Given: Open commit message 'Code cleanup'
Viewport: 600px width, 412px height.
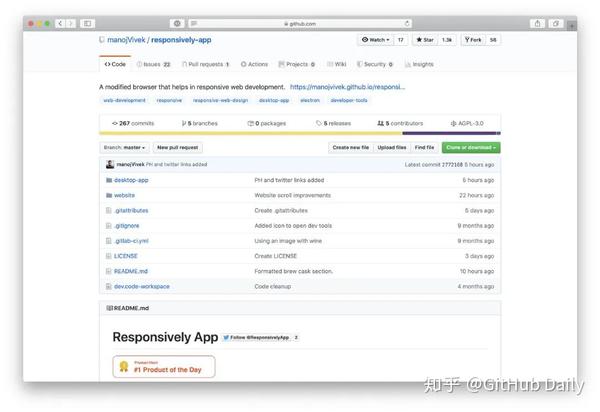Looking at the screenshot, I should click(273, 286).
